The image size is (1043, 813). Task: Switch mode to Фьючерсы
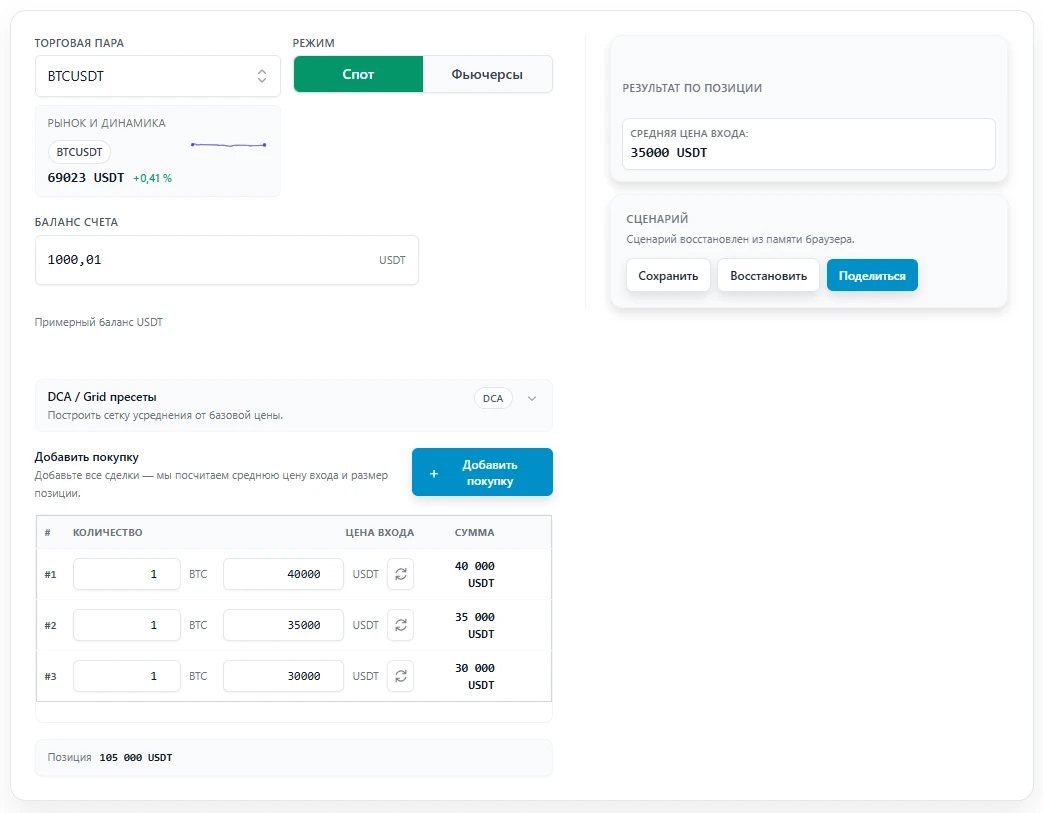(487, 75)
